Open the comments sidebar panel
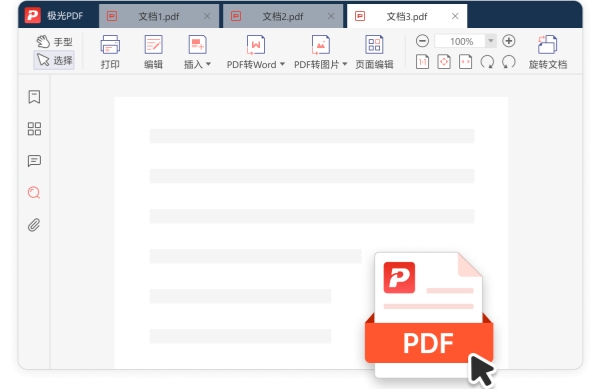The width and height of the screenshot is (600, 389). coord(34,161)
